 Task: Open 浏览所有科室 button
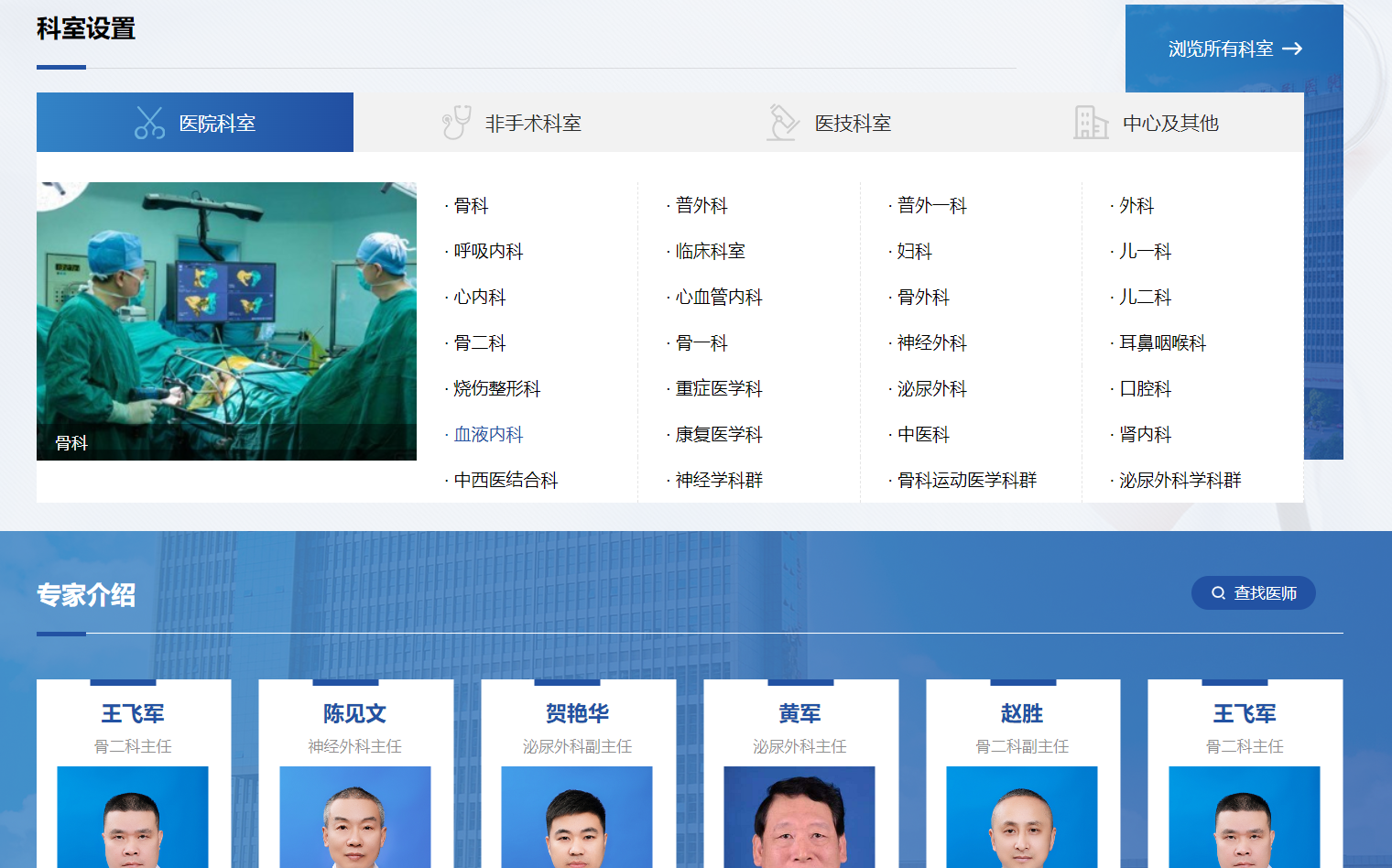pyautogui.click(x=1234, y=49)
